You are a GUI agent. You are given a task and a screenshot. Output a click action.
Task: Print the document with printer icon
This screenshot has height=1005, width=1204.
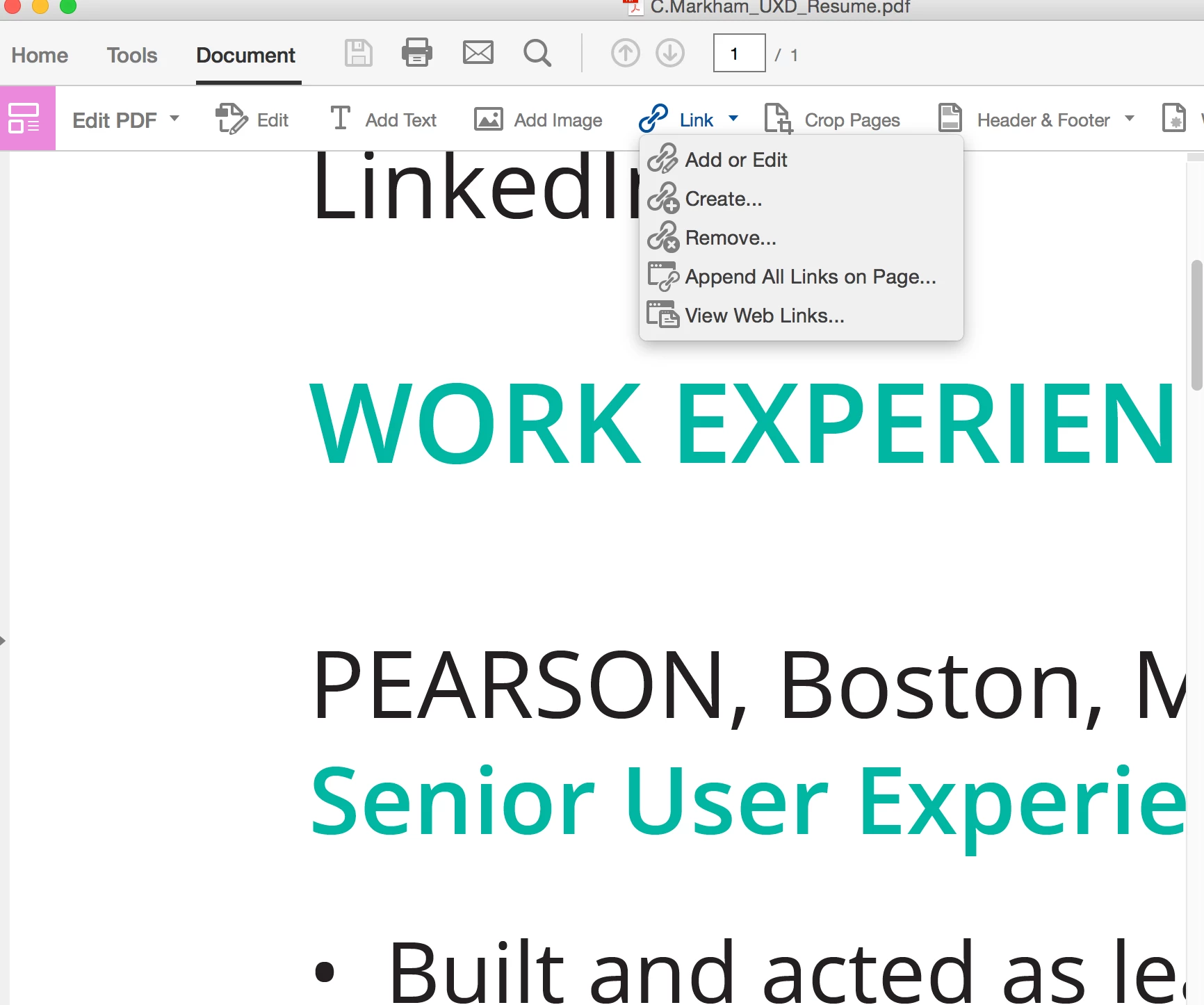[x=417, y=53]
